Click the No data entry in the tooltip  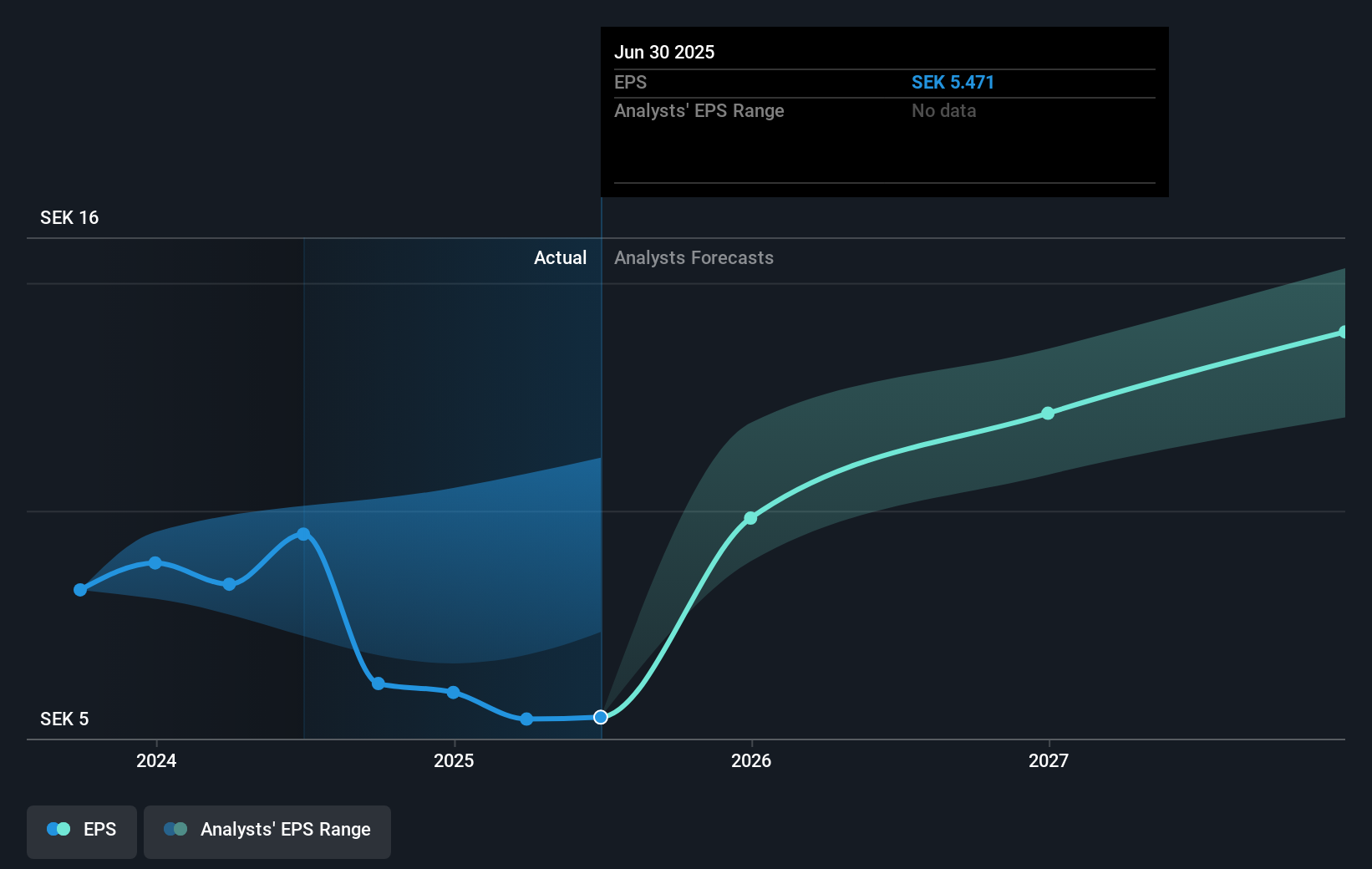pos(943,110)
